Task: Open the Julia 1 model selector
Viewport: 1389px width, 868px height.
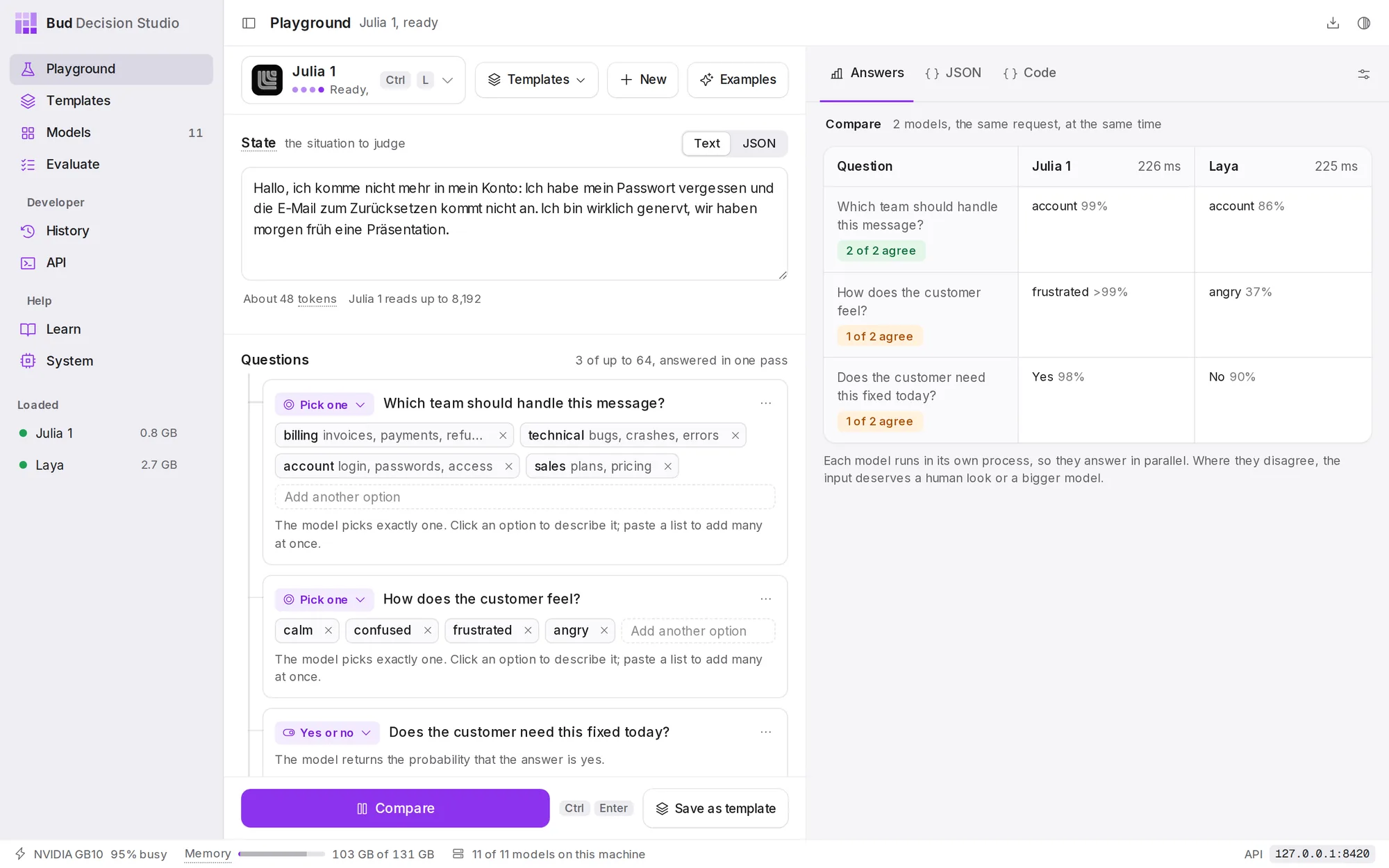Action: [353, 80]
